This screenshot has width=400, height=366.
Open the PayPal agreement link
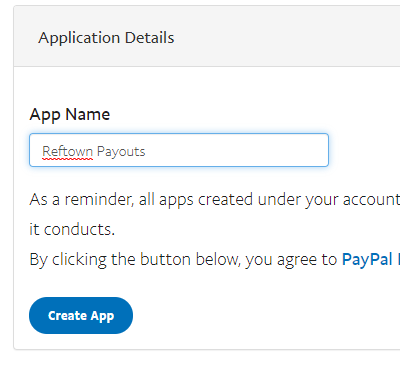[x=371, y=259]
